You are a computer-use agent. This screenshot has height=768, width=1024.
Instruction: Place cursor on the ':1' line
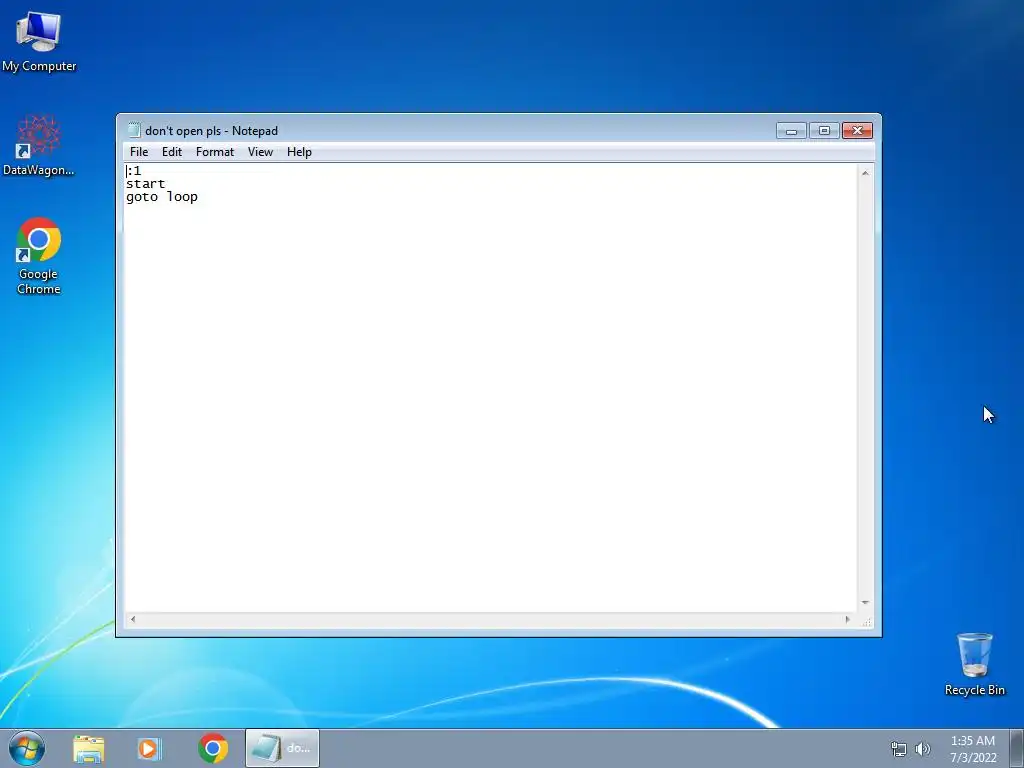point(134,171)
